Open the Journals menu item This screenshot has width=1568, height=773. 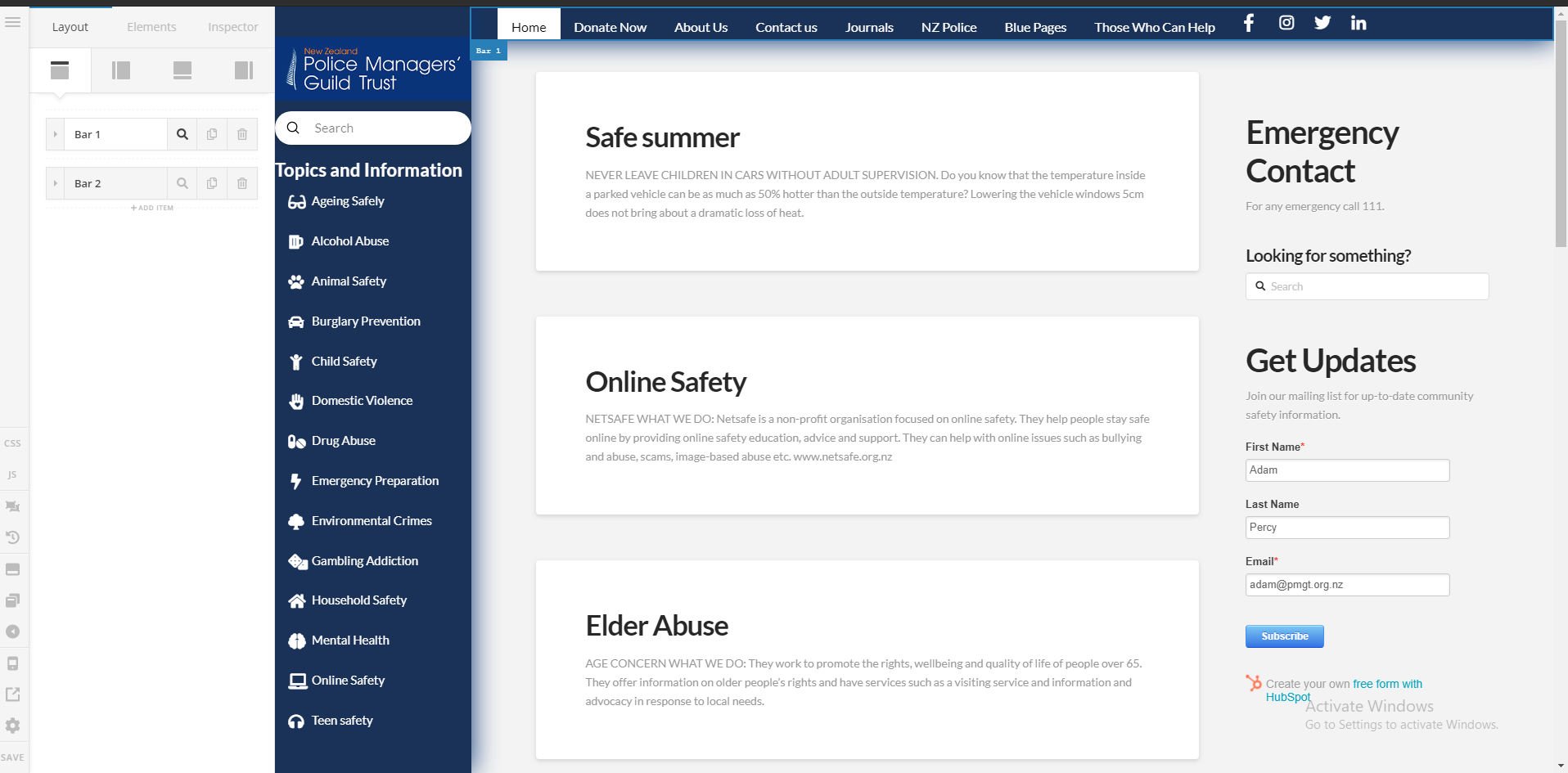coord(869,27)
